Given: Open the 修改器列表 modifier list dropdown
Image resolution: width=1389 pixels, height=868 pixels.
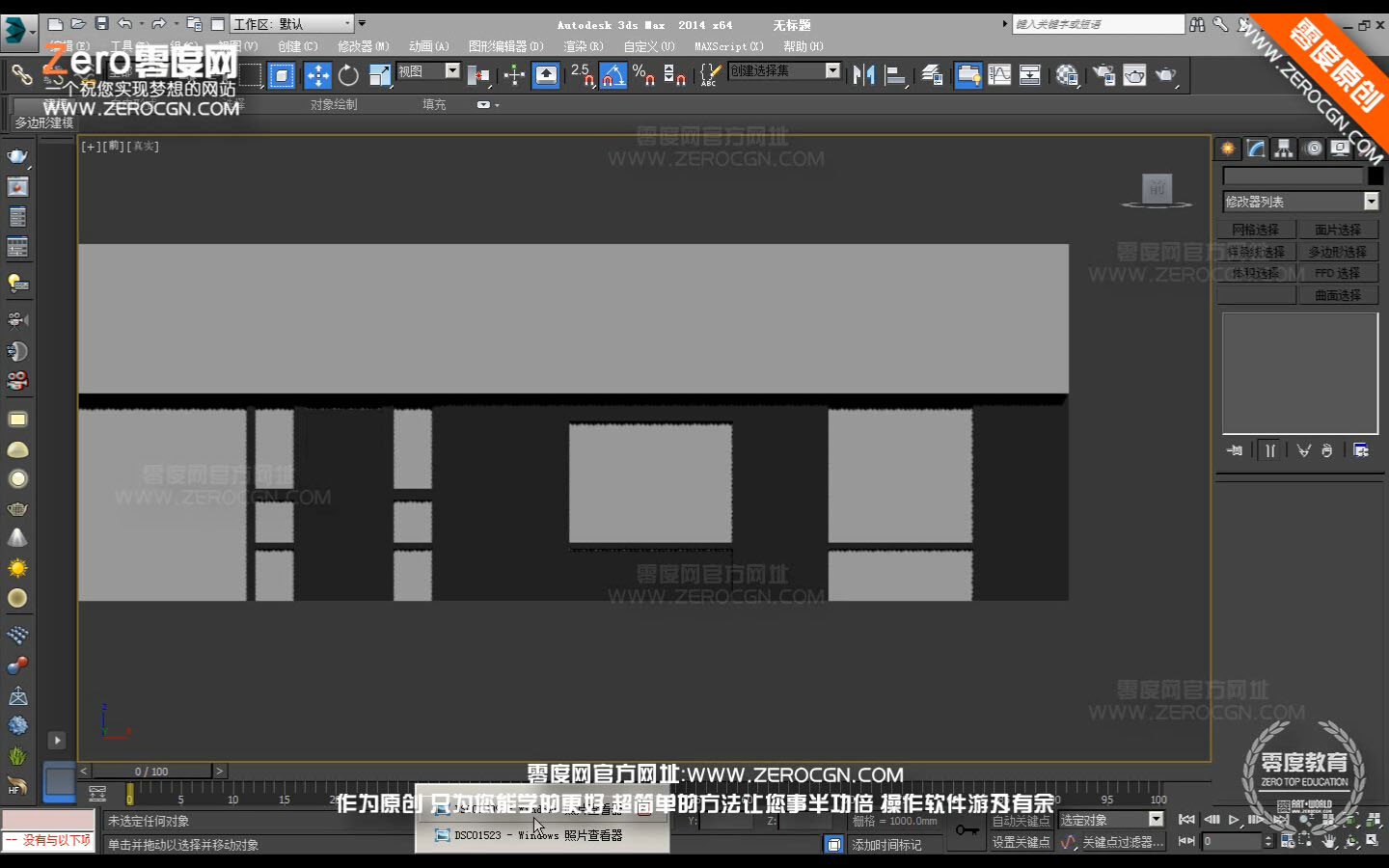Looking at the screenshot, I should pos(1301,202).
